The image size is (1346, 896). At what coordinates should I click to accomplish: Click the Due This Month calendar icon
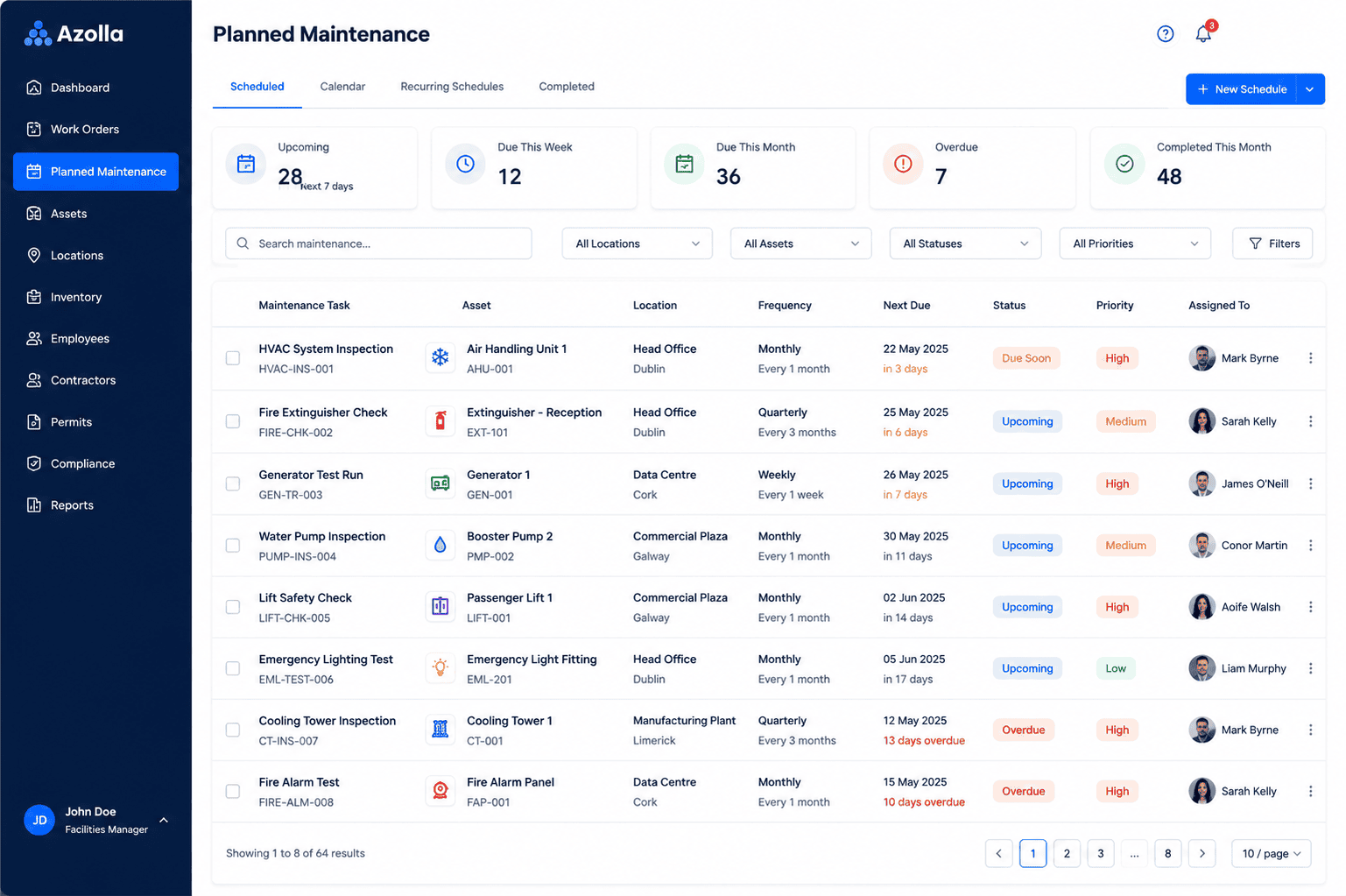point(684,164)
